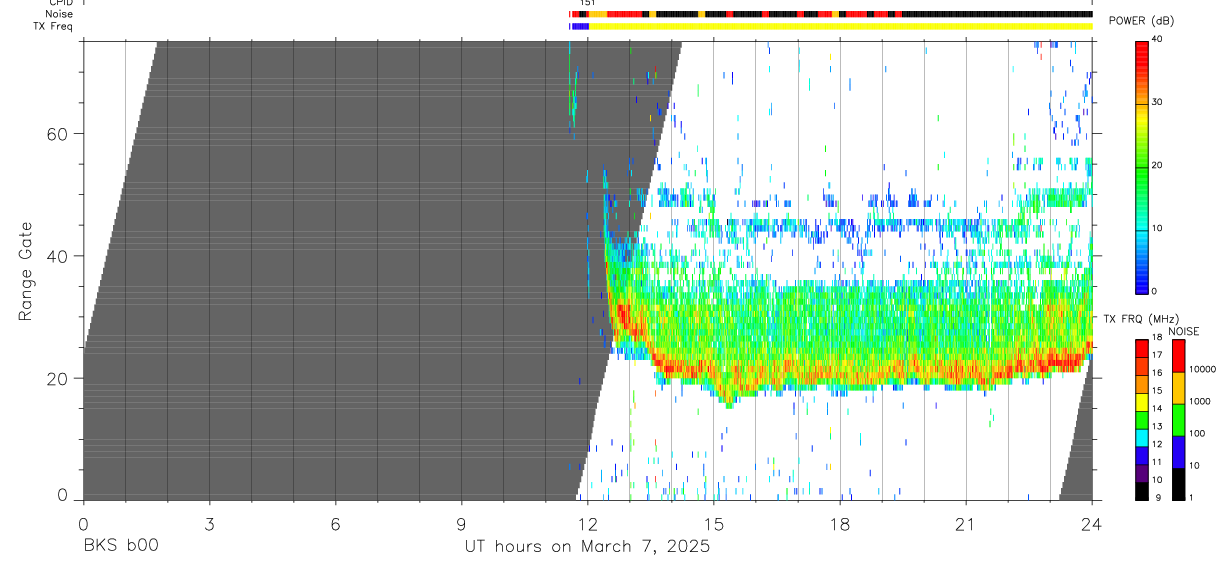The width and height of the screenshot is (1228, 567).
Task: Select the 40 dB label on power scale
Action: pyautogui.click(x=1157, y=40)
